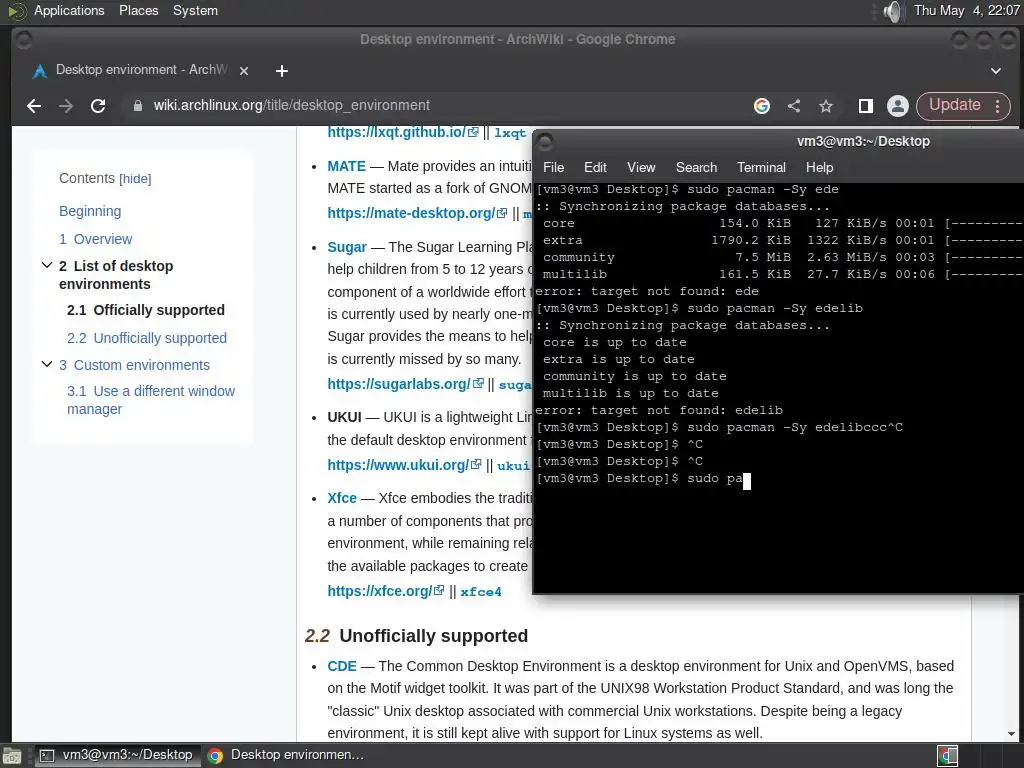Open the xfce4 package link
The width and height of the screenshot is (1024, 768).
pos(481,592)
